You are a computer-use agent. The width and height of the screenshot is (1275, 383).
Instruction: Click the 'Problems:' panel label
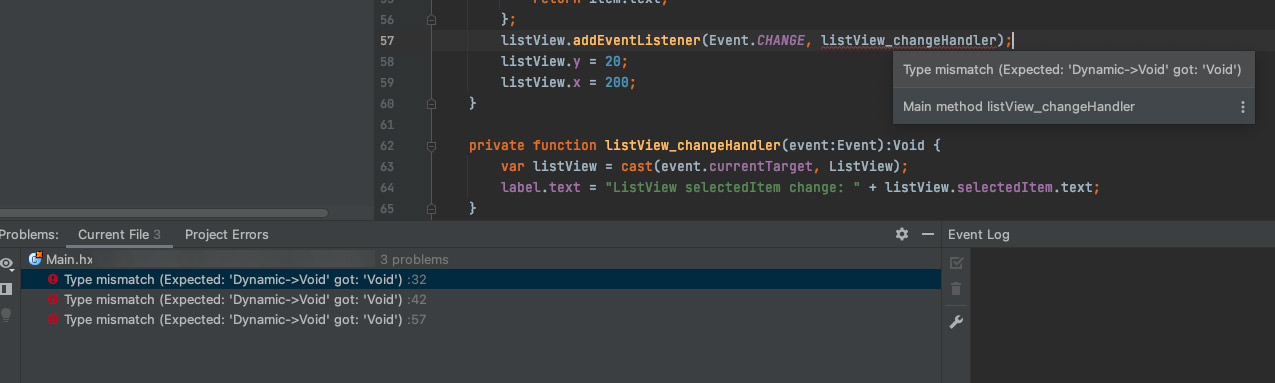click(x=29, y=234)
